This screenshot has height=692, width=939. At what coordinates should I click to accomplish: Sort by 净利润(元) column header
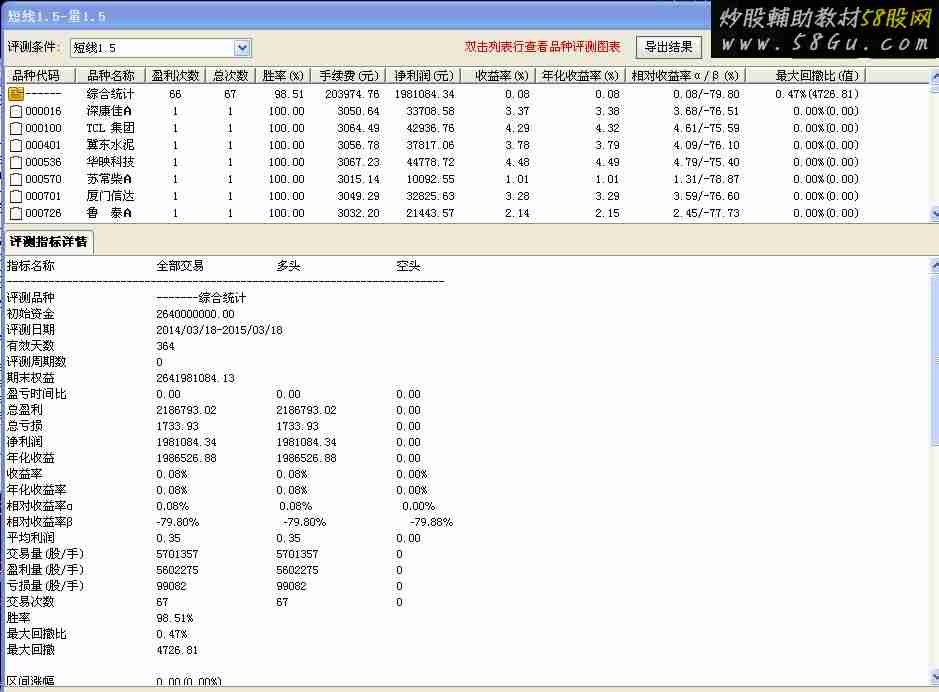pyautogui.click(x=424, y=75)
